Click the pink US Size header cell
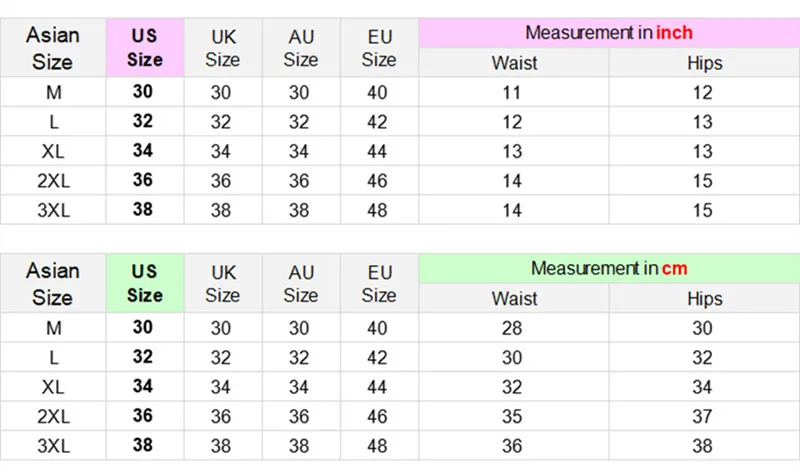The height and width of the screenshot is (474, 800). tap(145, 47)
